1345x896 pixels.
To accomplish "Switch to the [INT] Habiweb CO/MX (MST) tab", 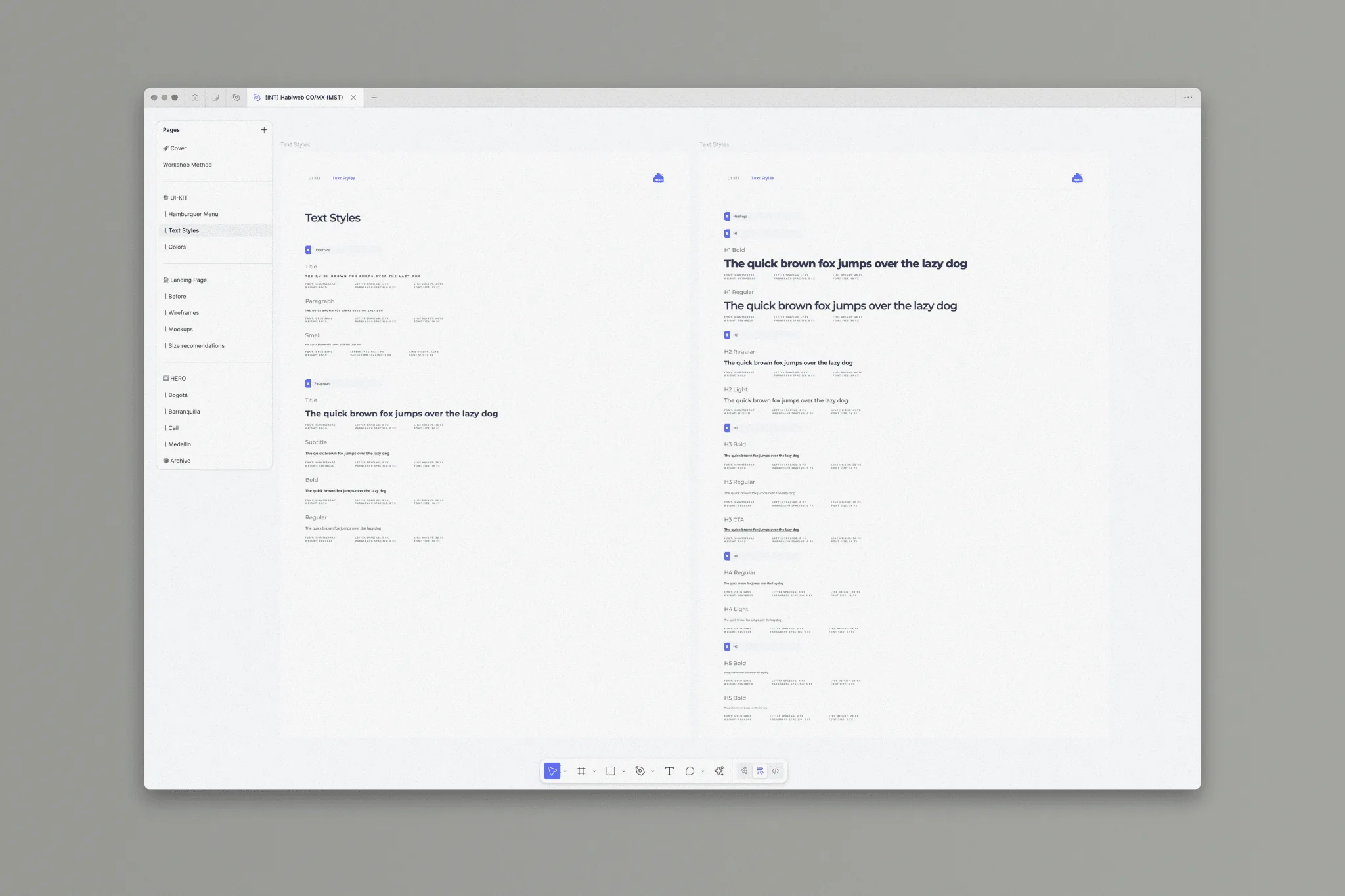I will point(304,97).
